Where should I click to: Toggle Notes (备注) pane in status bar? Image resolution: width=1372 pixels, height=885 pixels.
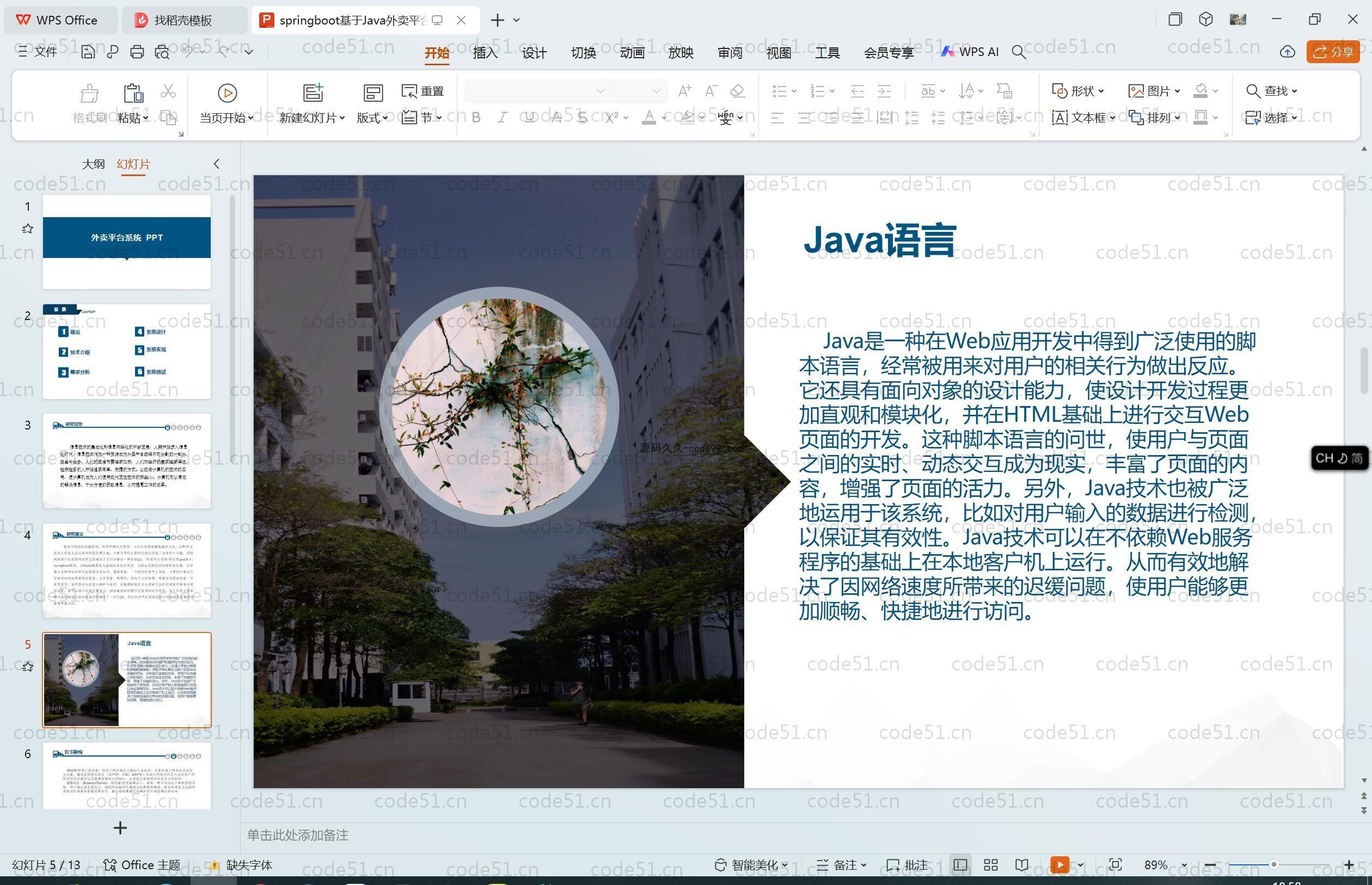842,865
